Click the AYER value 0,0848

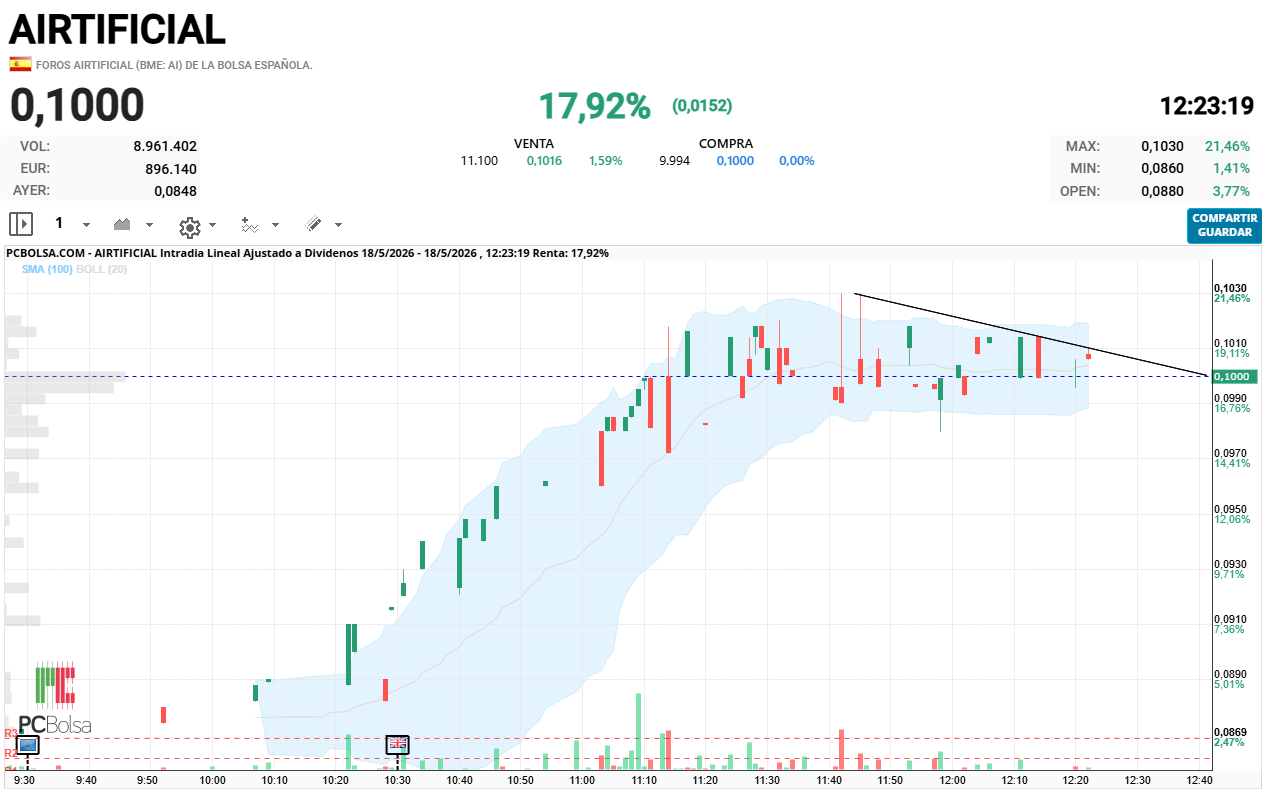point(175,191)
